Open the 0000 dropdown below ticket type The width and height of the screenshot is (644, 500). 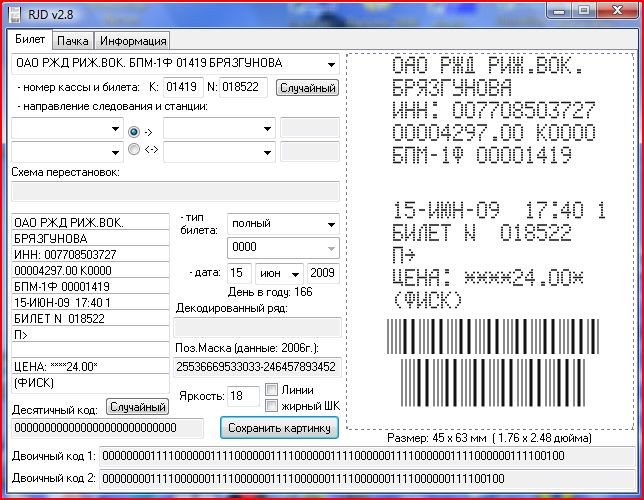(x=283, y=248)
